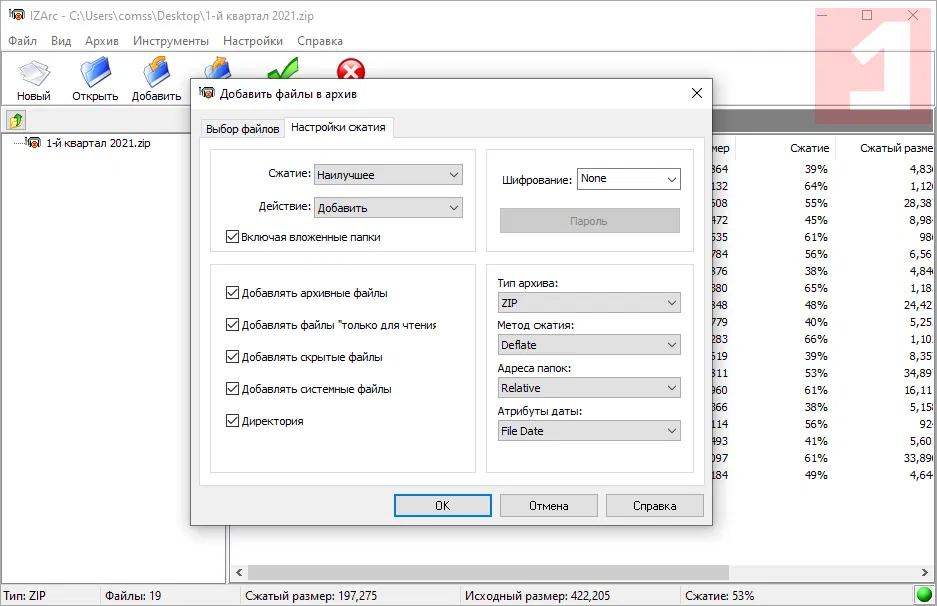
Task: Click status bar text Тип: ZIP
Action: pos(25,595)
